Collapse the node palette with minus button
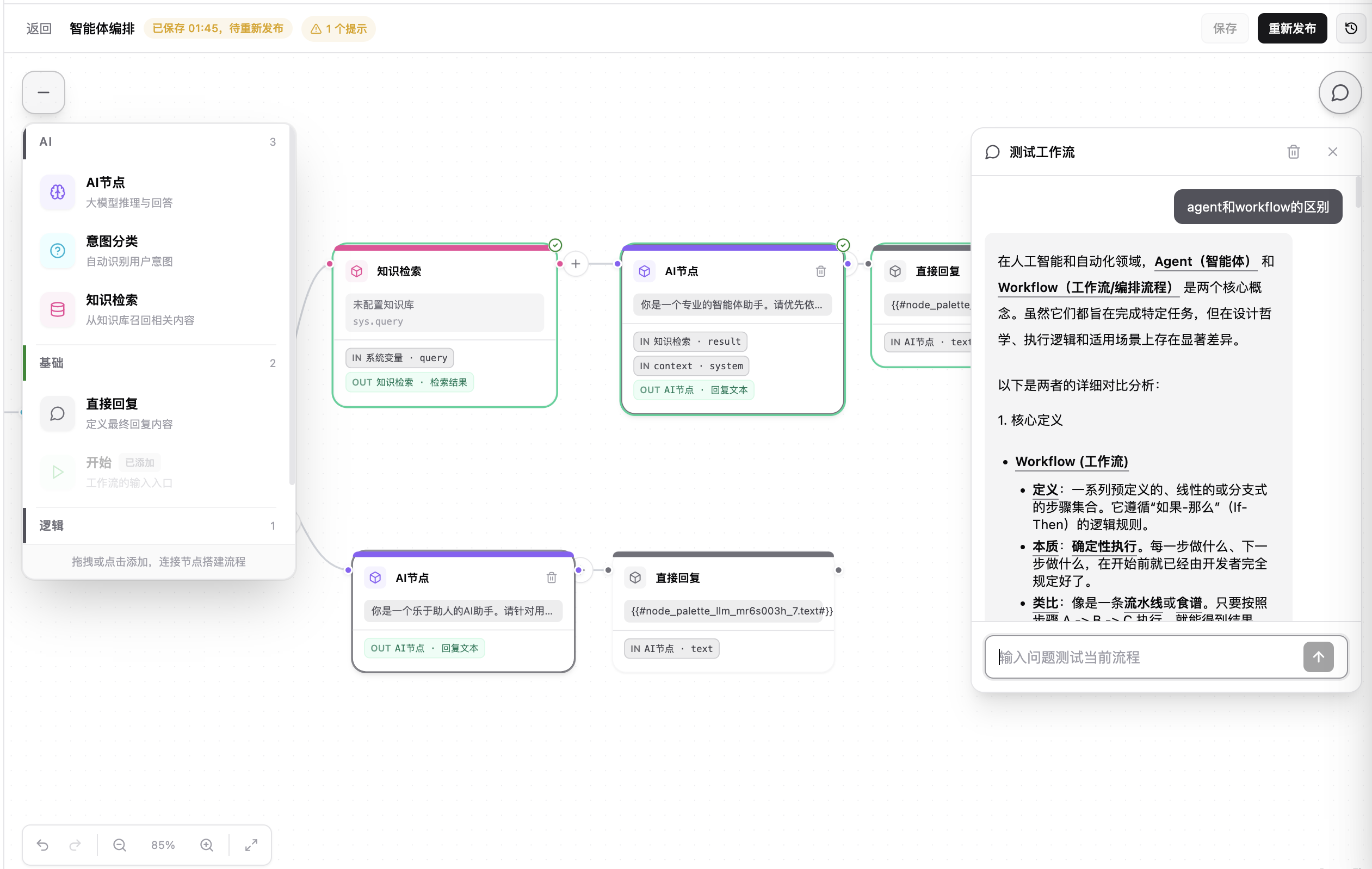The height and width of the screenshot is (869, 1372). tap(44, 92)
